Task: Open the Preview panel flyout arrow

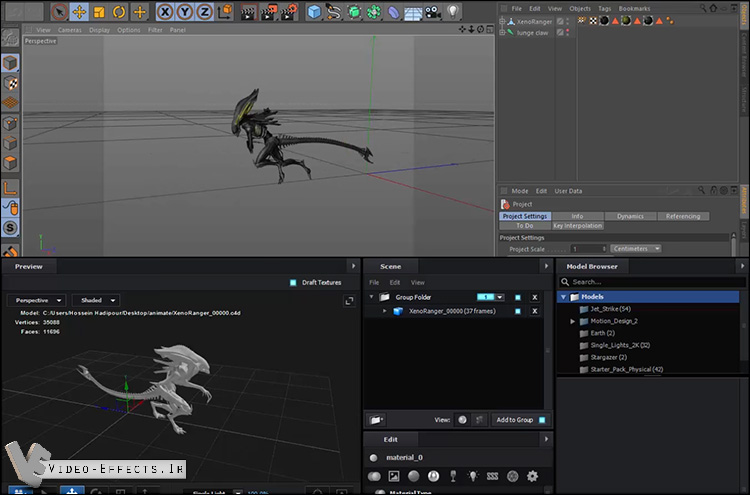Action: tap(353, 266)
